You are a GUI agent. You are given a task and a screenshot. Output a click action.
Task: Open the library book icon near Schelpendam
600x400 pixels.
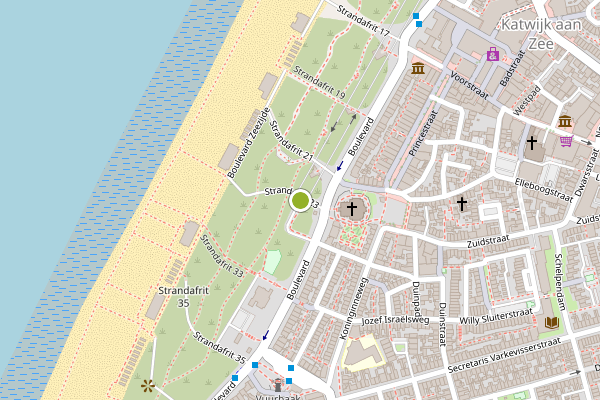tap(552, 323)
